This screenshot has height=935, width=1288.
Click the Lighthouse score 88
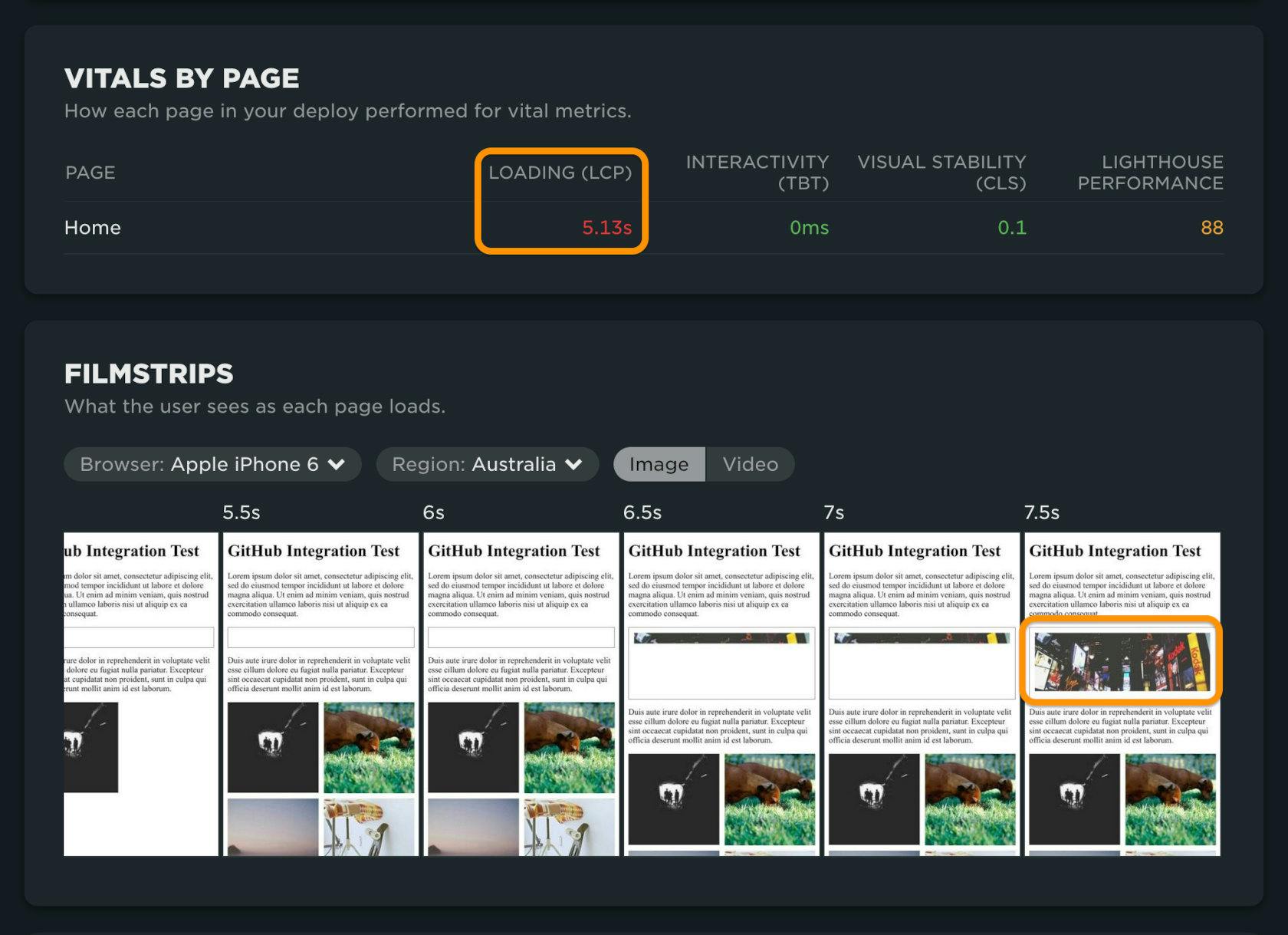1211,228
